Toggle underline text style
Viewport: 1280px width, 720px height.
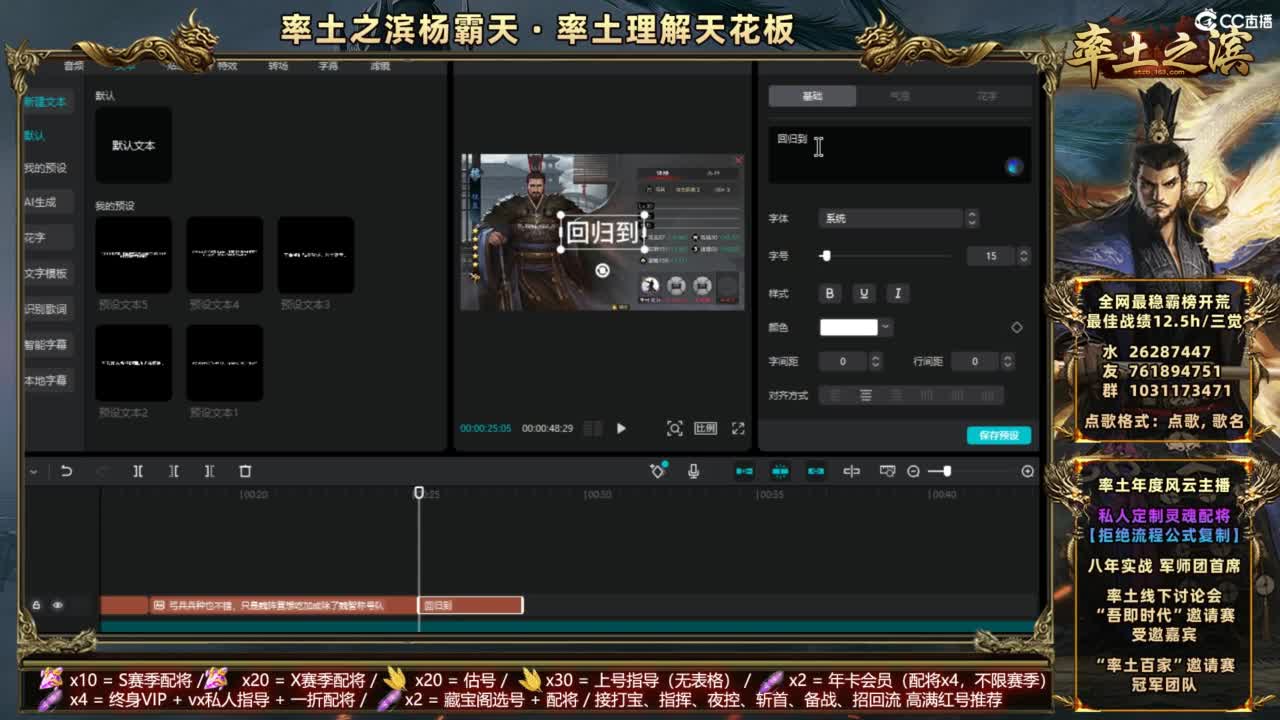point(864,293)
